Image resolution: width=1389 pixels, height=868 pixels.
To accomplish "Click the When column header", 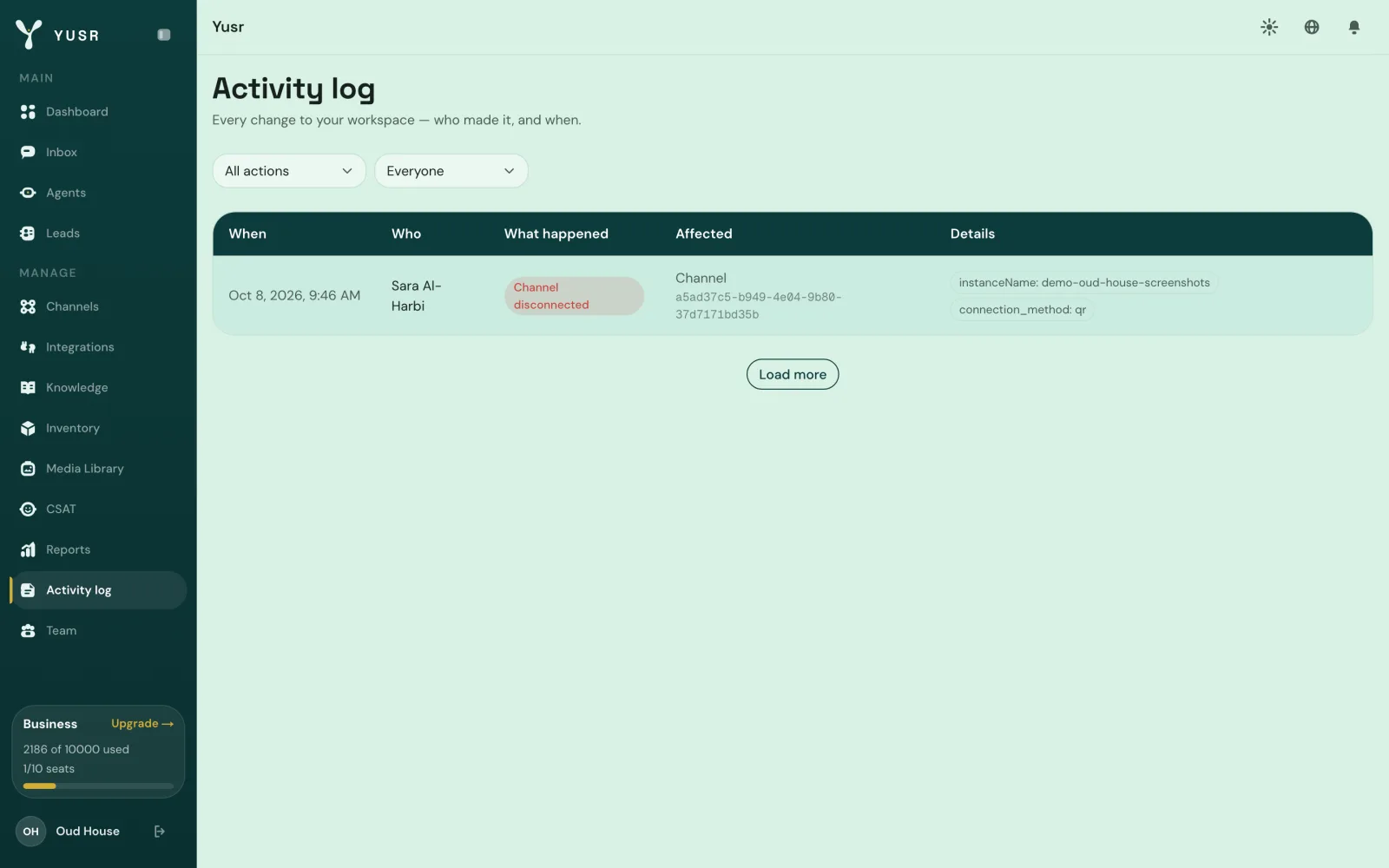I will (247, 233).
